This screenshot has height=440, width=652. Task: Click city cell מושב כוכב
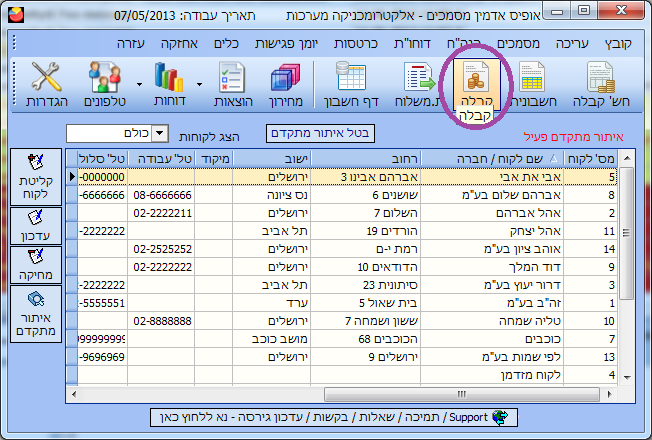(272, 339)
